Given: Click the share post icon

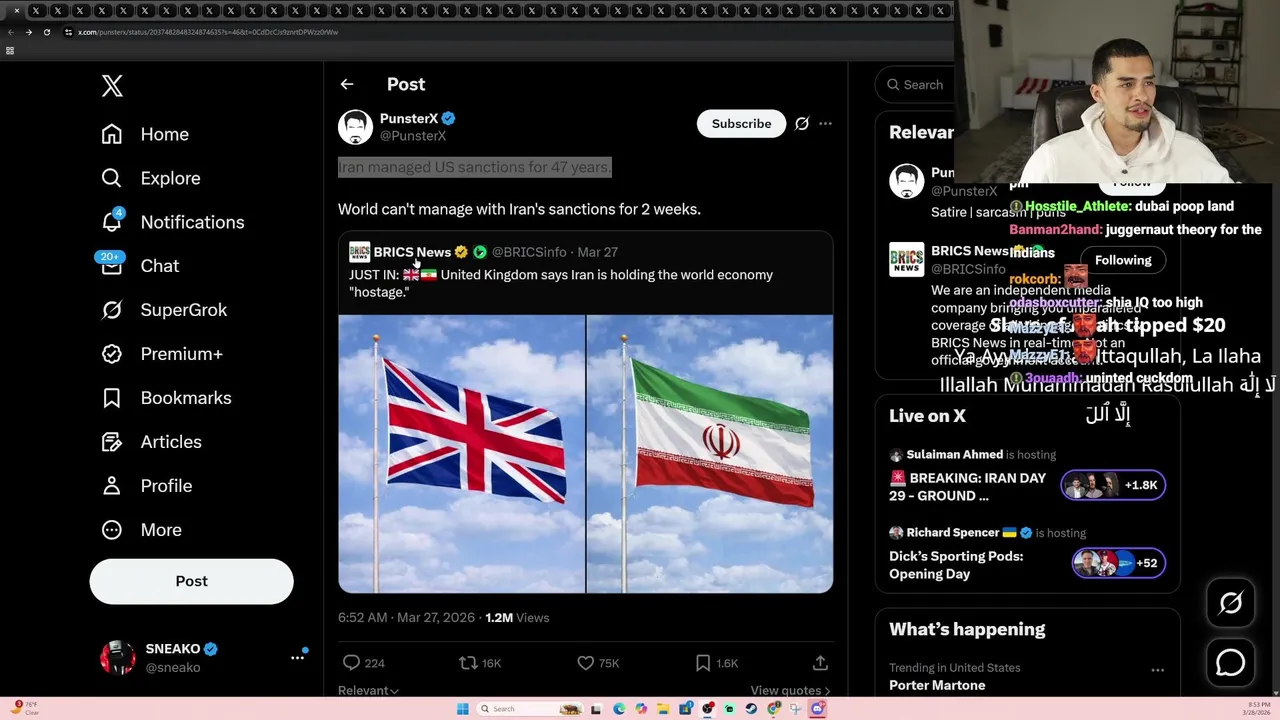Looking at the screenshot, I should click(x=820, y=663).
